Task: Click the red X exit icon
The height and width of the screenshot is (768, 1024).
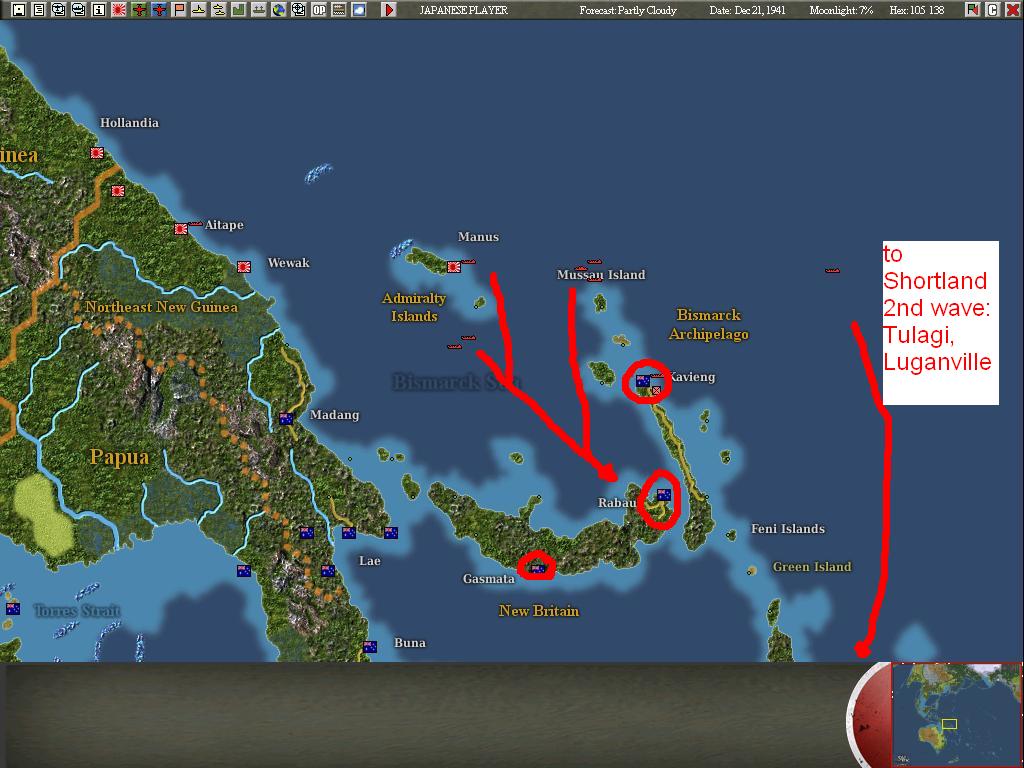Action: tap(1012, 10)
